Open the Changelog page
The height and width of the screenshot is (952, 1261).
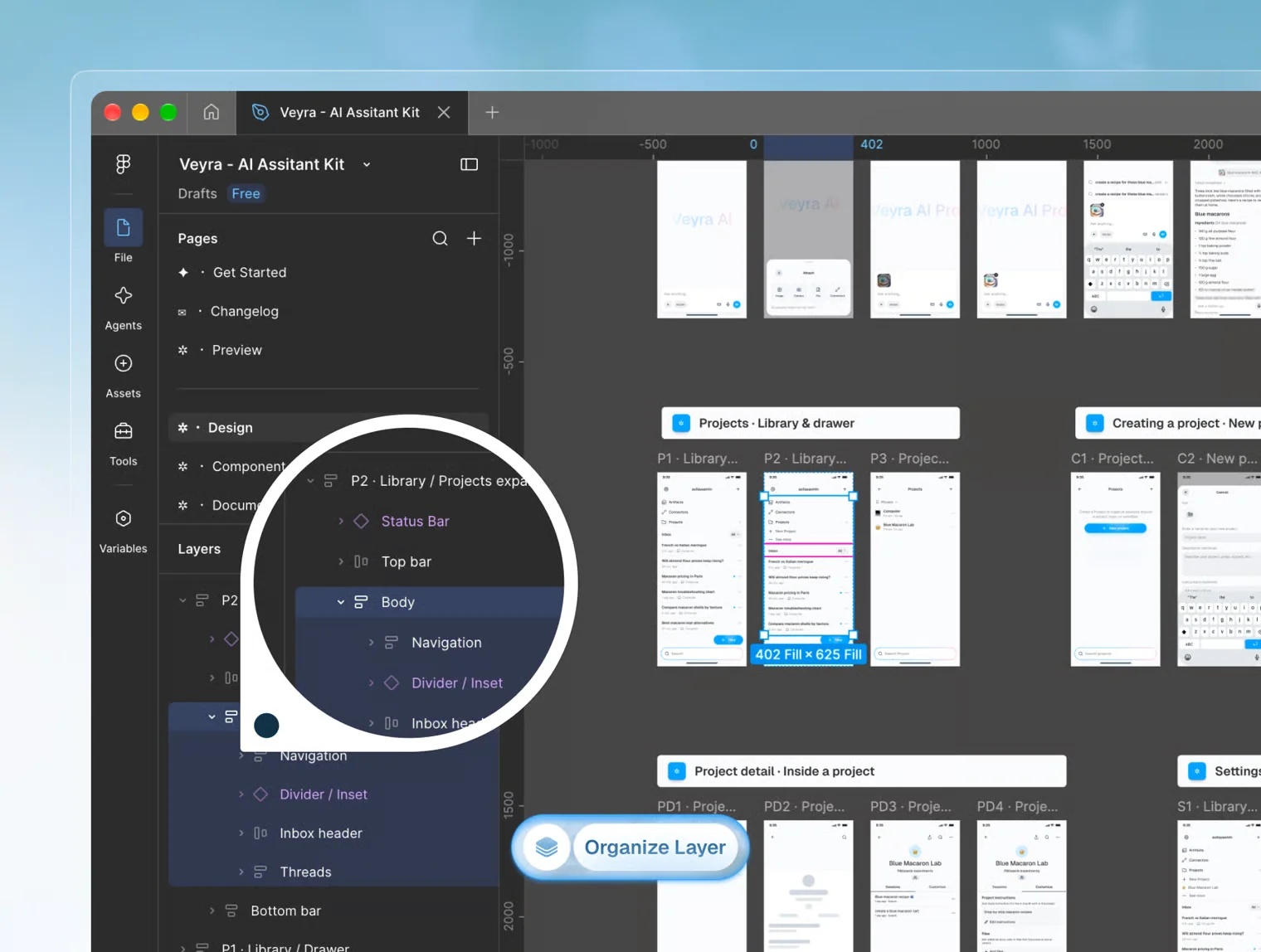(245, 311)
